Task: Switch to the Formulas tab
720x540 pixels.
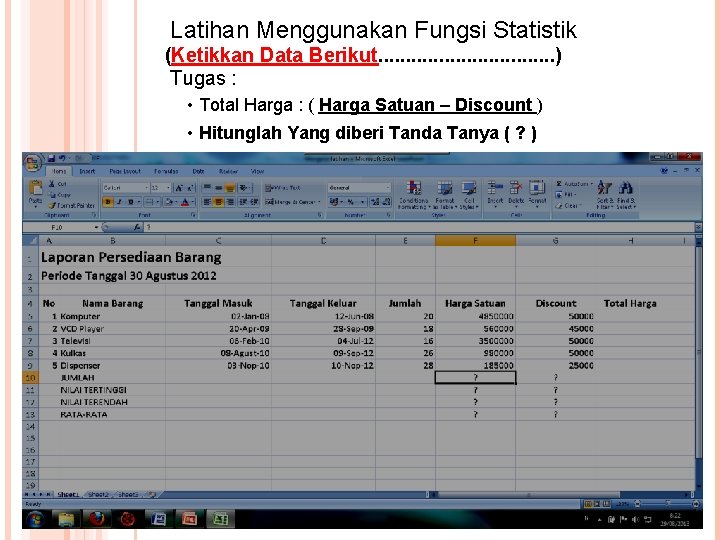Action: point(166,171)
